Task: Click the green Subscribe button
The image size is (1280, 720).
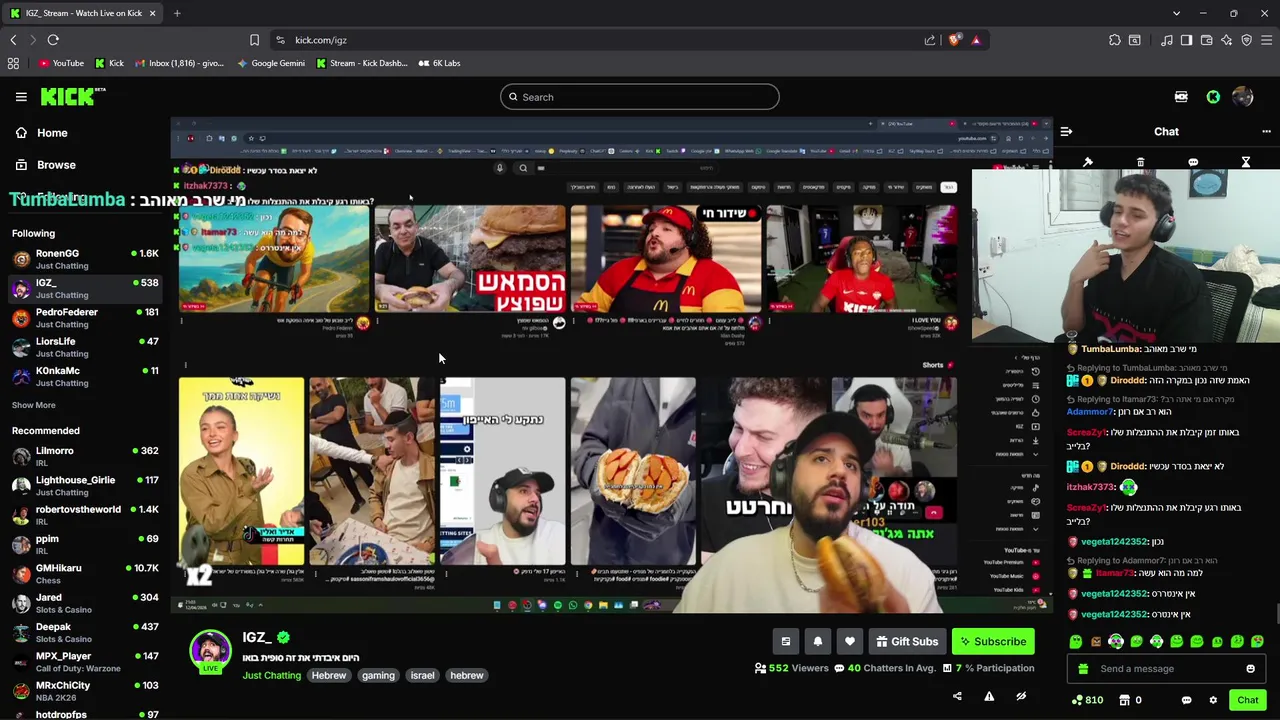Action: tap(992, 642)
